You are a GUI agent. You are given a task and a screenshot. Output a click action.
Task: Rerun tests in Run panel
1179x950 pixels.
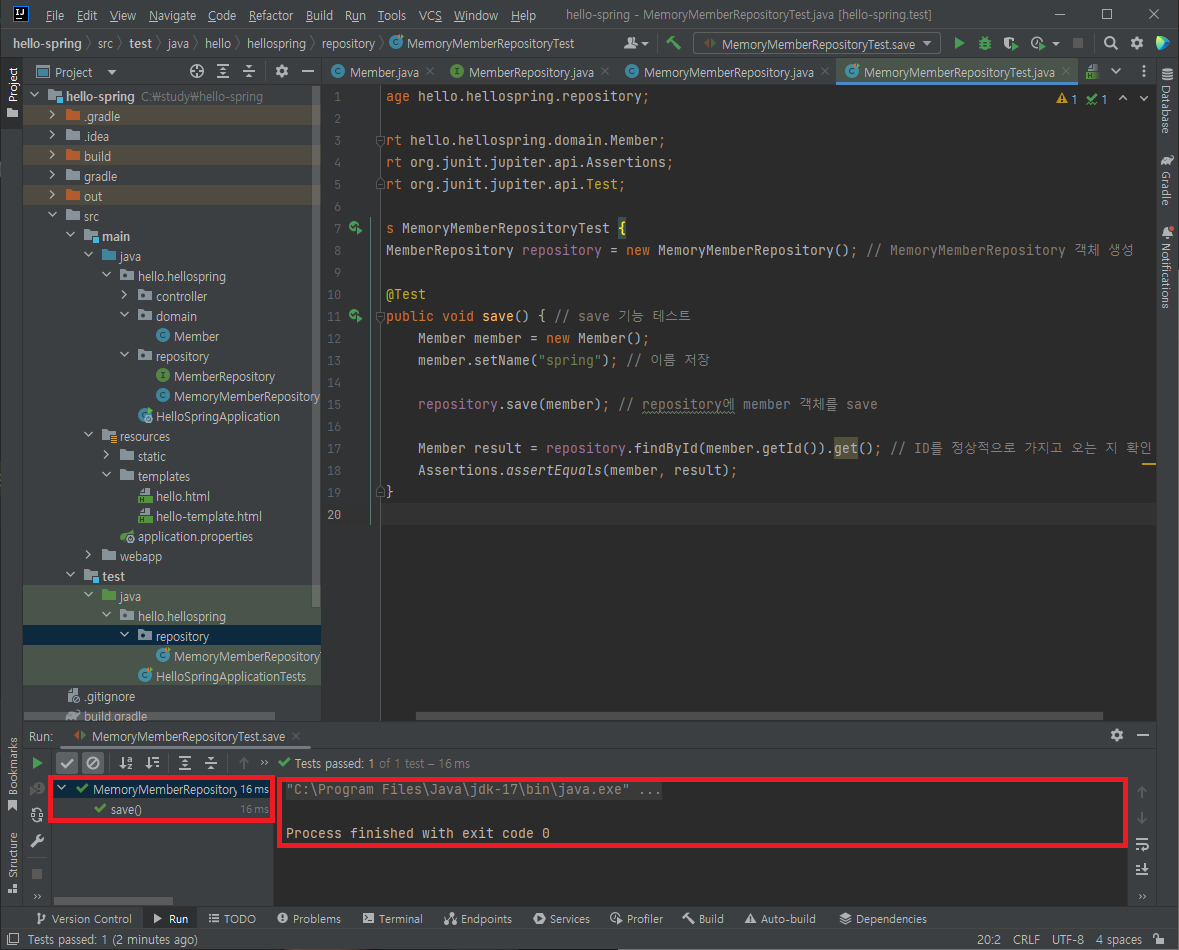(37, 763)
